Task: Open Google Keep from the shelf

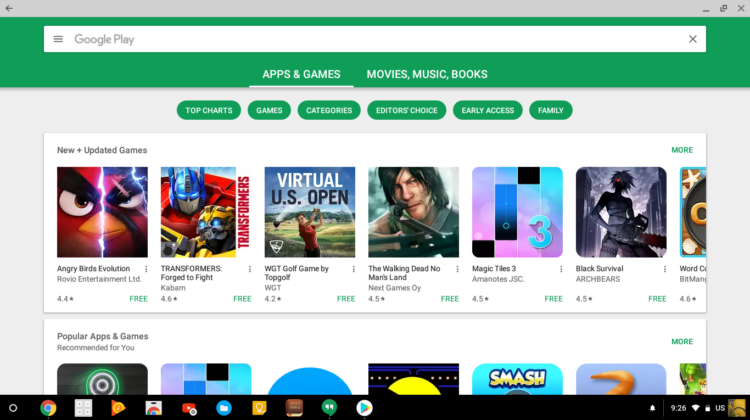Action: point(259,408)
